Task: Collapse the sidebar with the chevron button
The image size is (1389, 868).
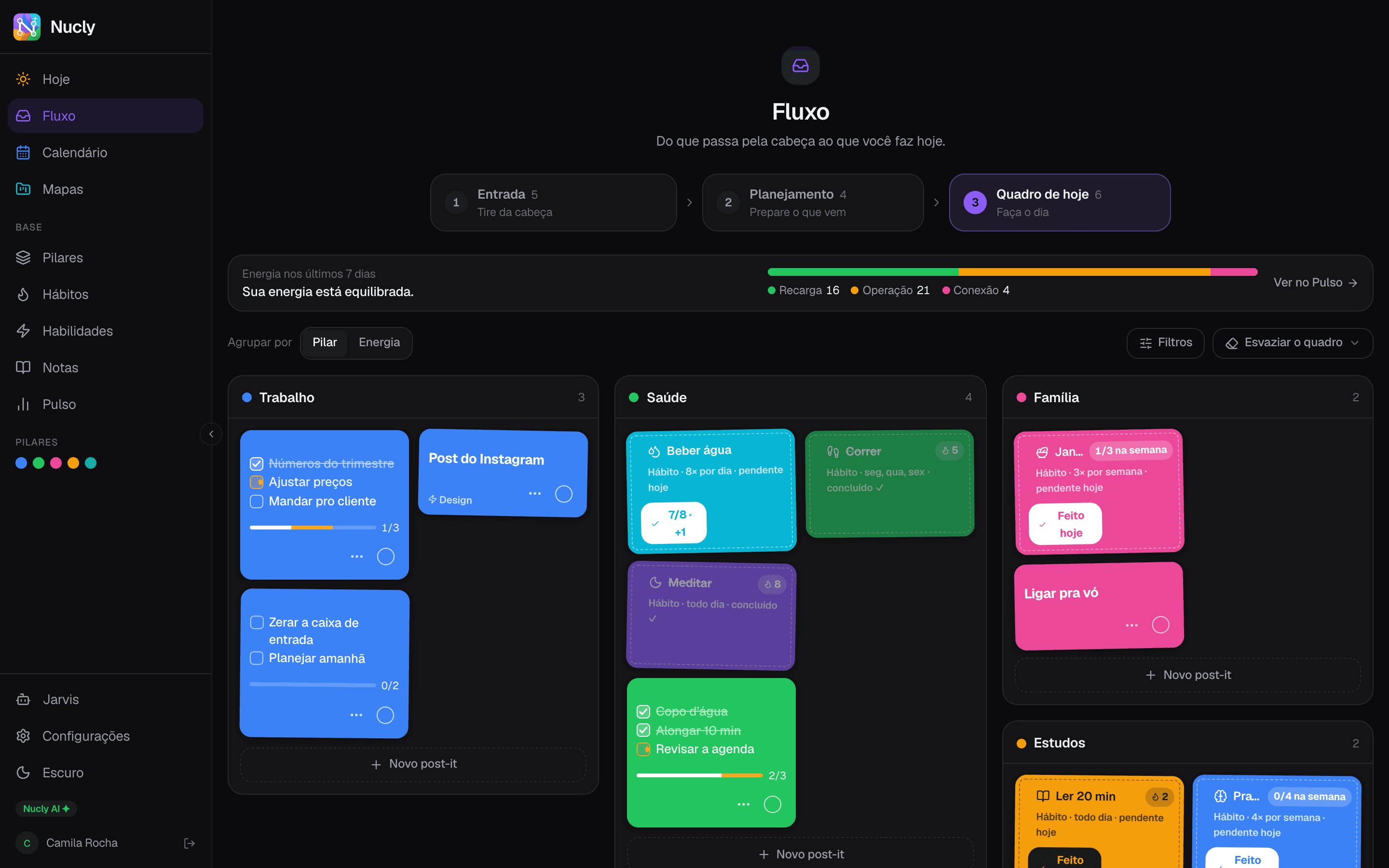Action: (x=211, y=434)
